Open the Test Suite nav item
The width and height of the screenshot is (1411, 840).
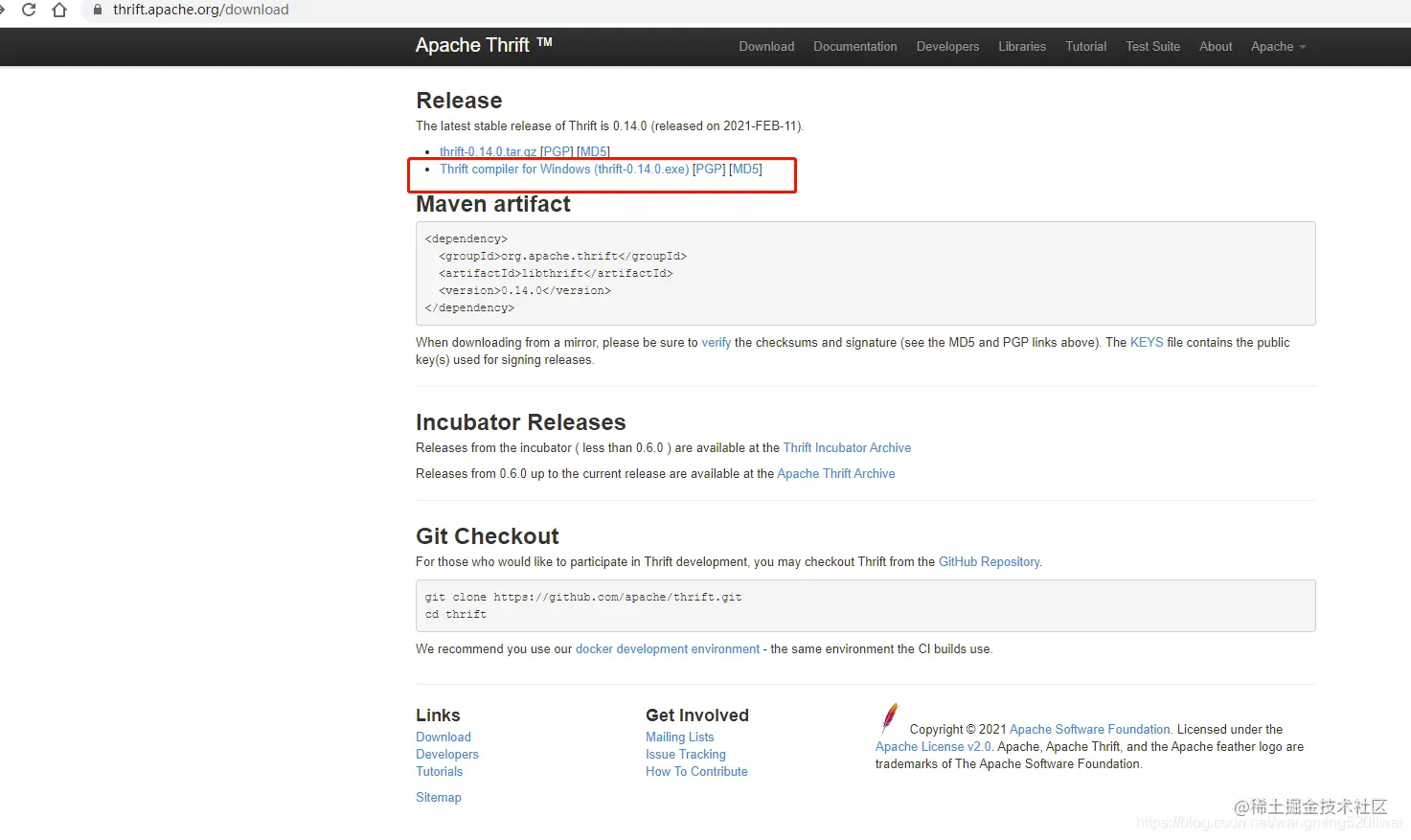(x=1152, y=46)
